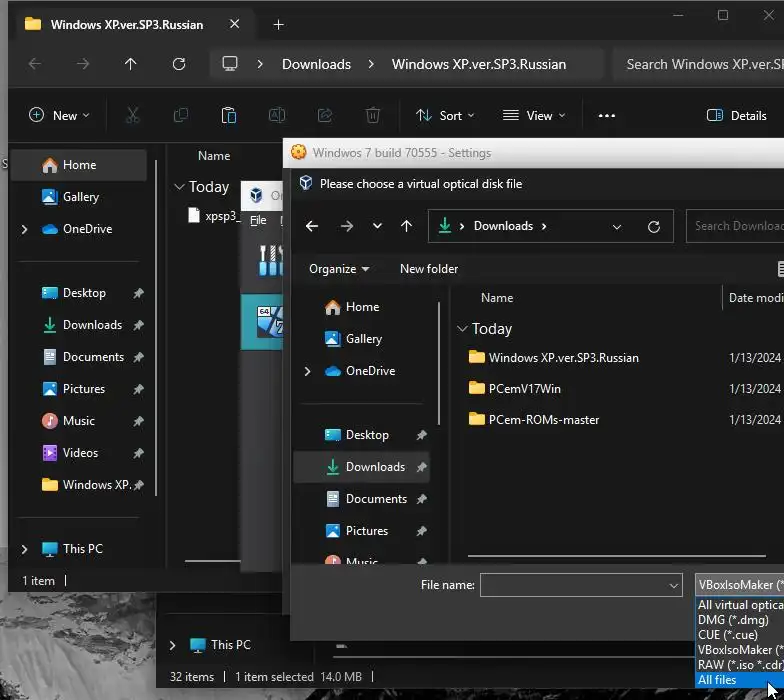Click the Rename icon in Explorer toolbar
This screenshot has width=784, height=700.
(x=276, y=116)
